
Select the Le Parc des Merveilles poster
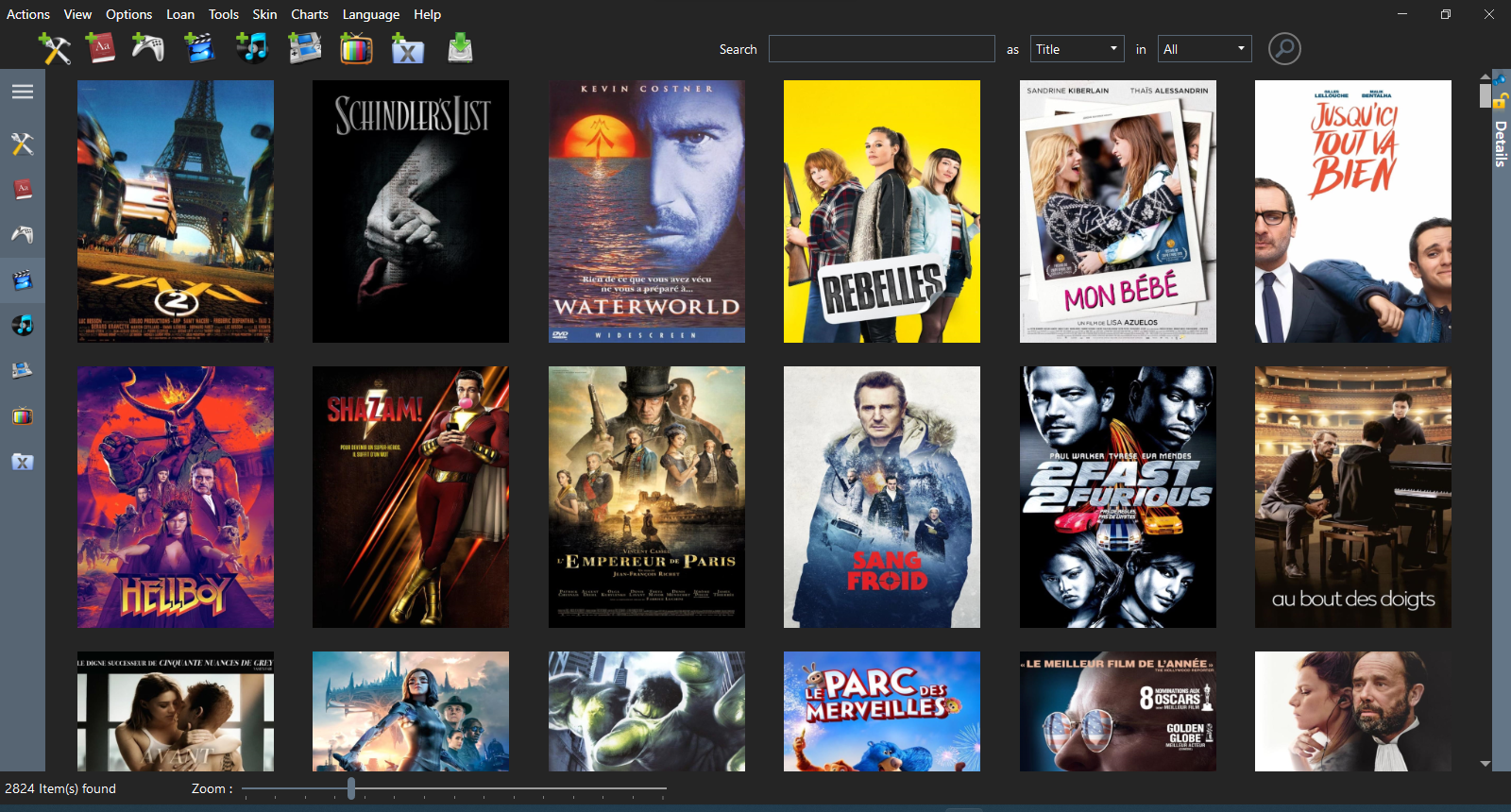pyautogui.click(x=882, y=711)
